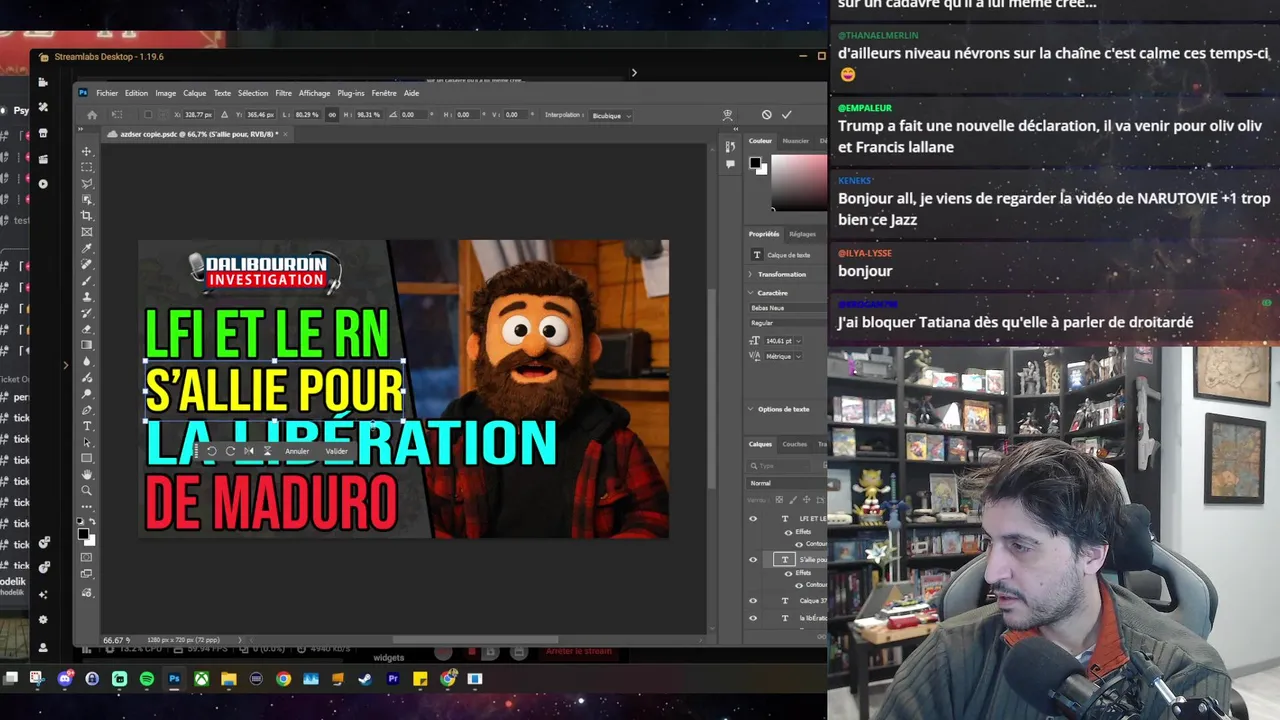Hide the Calque 37 layer
This screenshot has width=1280, height=720.
tap(753, 601)
